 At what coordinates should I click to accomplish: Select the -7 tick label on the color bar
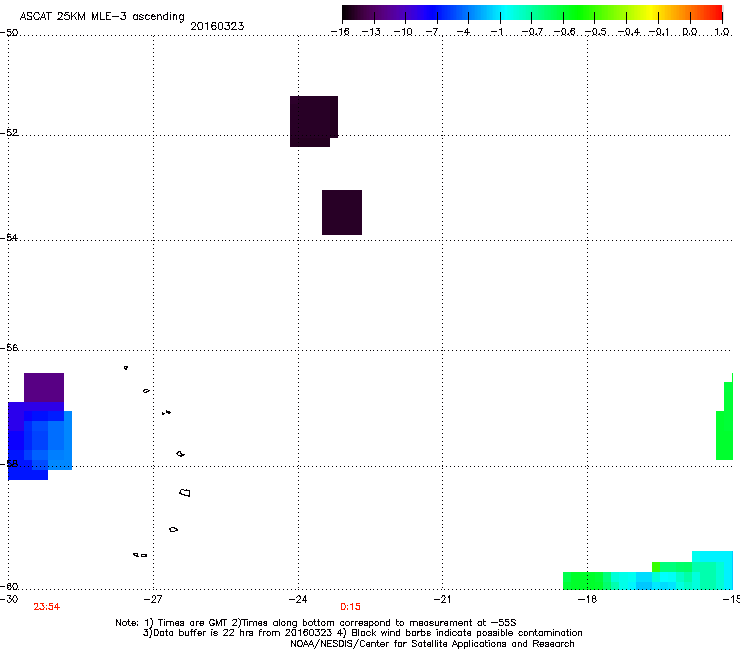[x=432, y=32]
